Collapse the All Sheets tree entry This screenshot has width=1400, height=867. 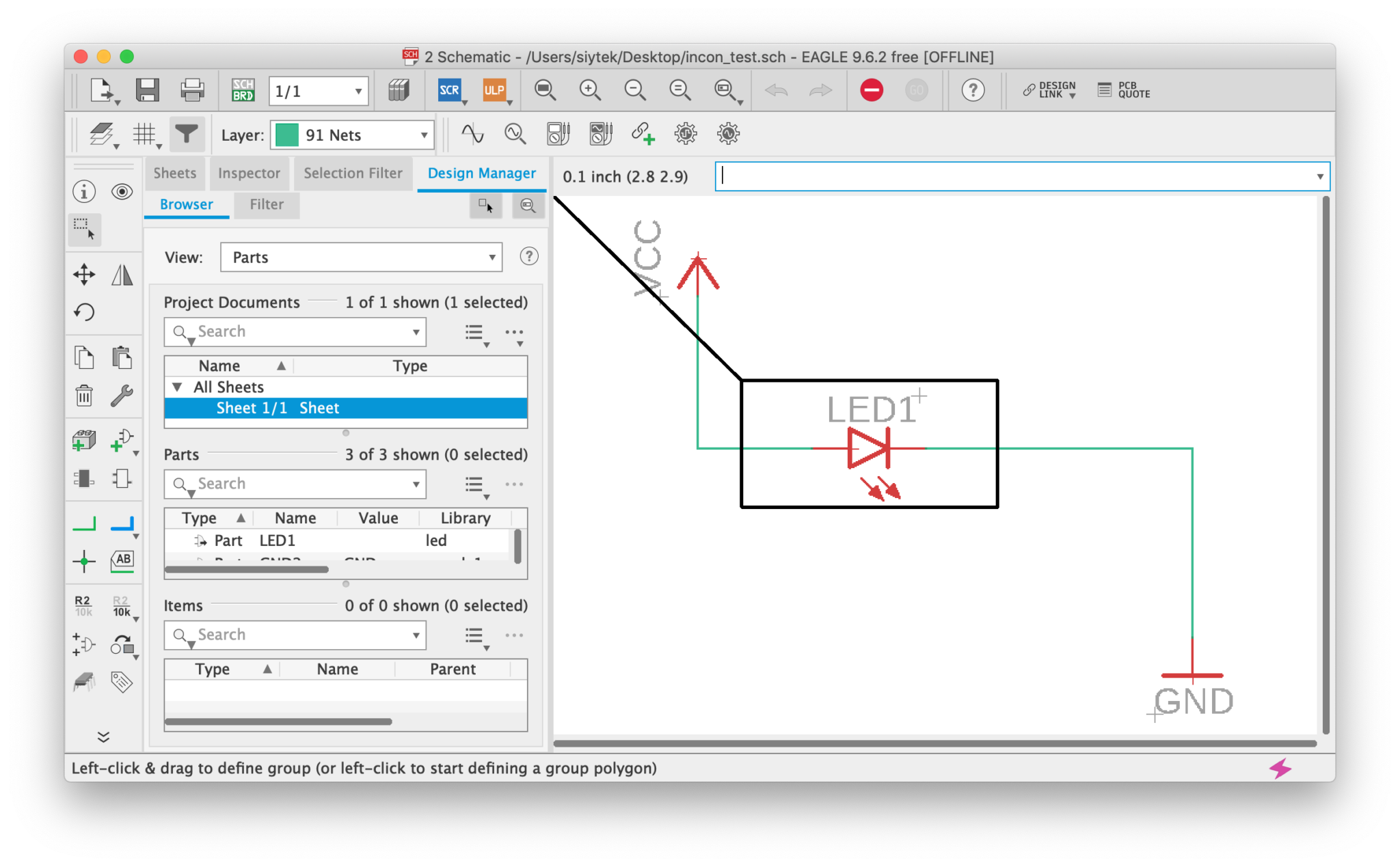coord(178,387)
